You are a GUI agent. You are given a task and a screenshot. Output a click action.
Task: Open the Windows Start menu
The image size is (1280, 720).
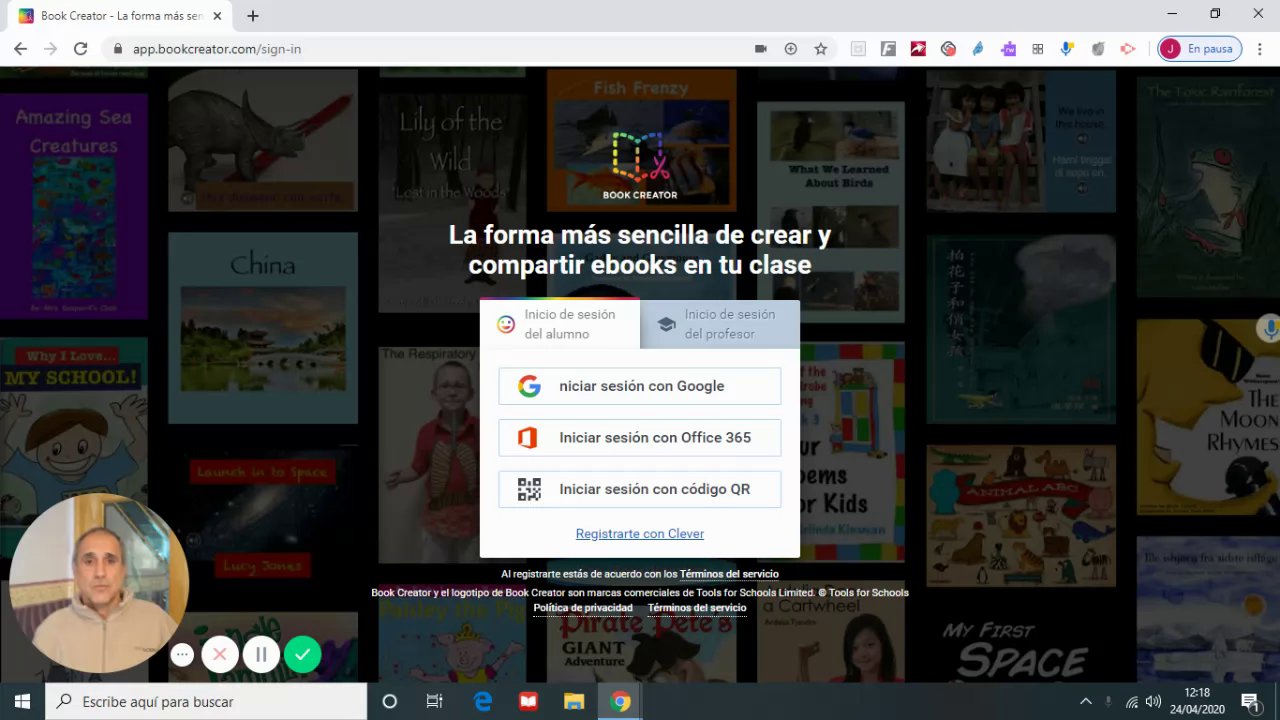point(23,701)
